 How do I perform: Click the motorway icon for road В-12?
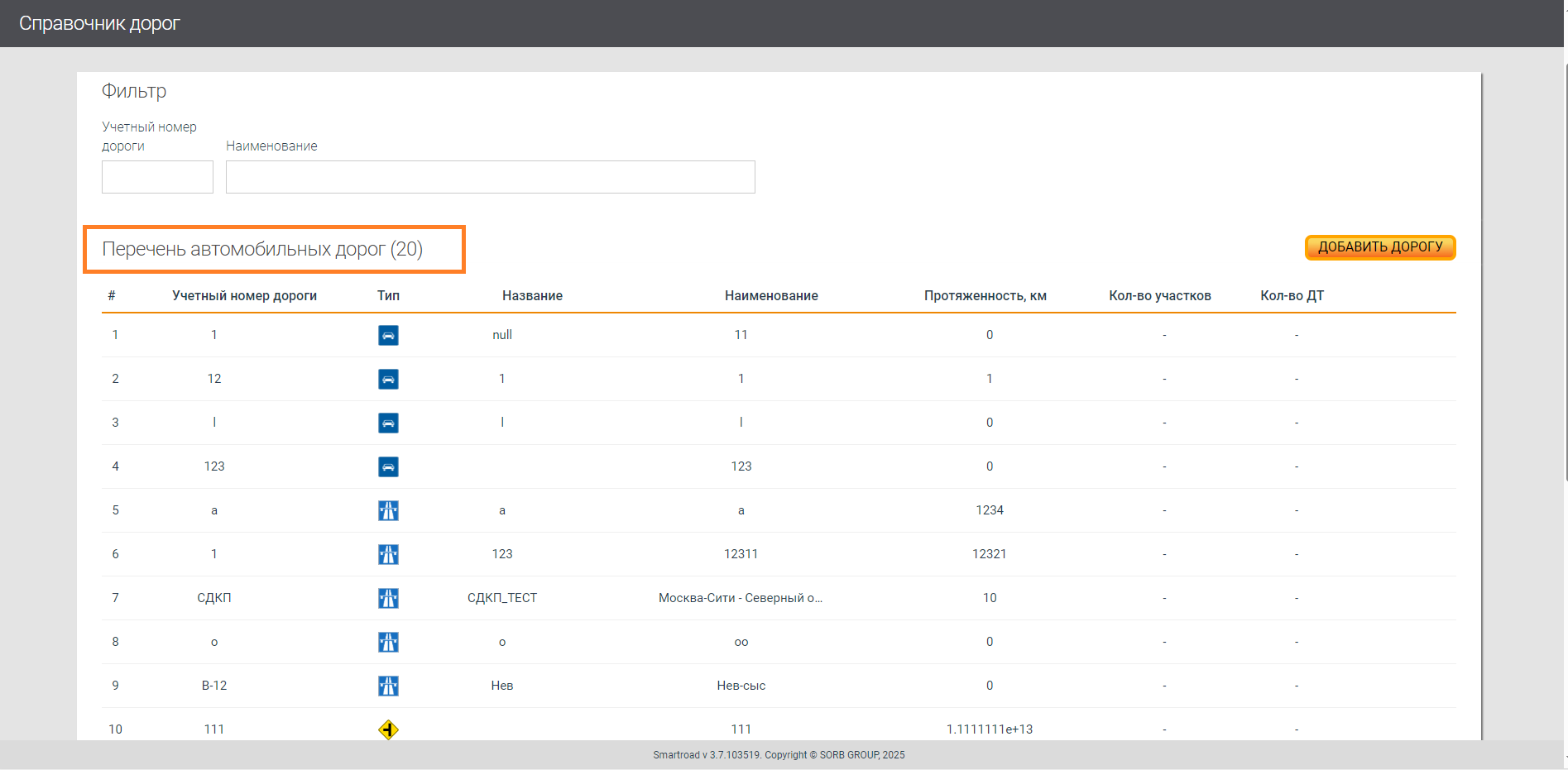pos(388,686)
